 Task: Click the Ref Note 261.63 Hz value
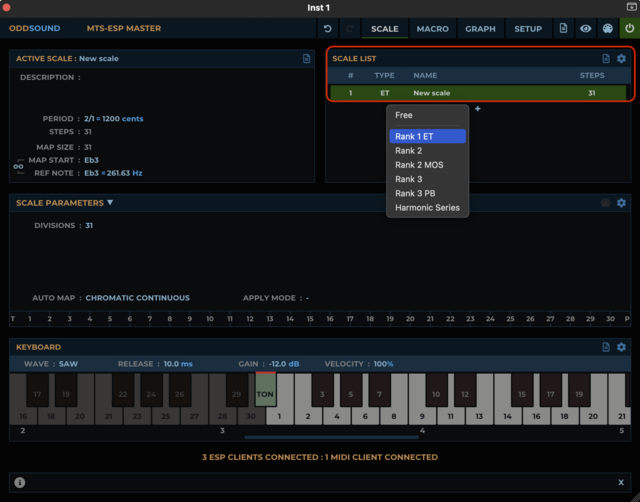click(x=122, y=173)
